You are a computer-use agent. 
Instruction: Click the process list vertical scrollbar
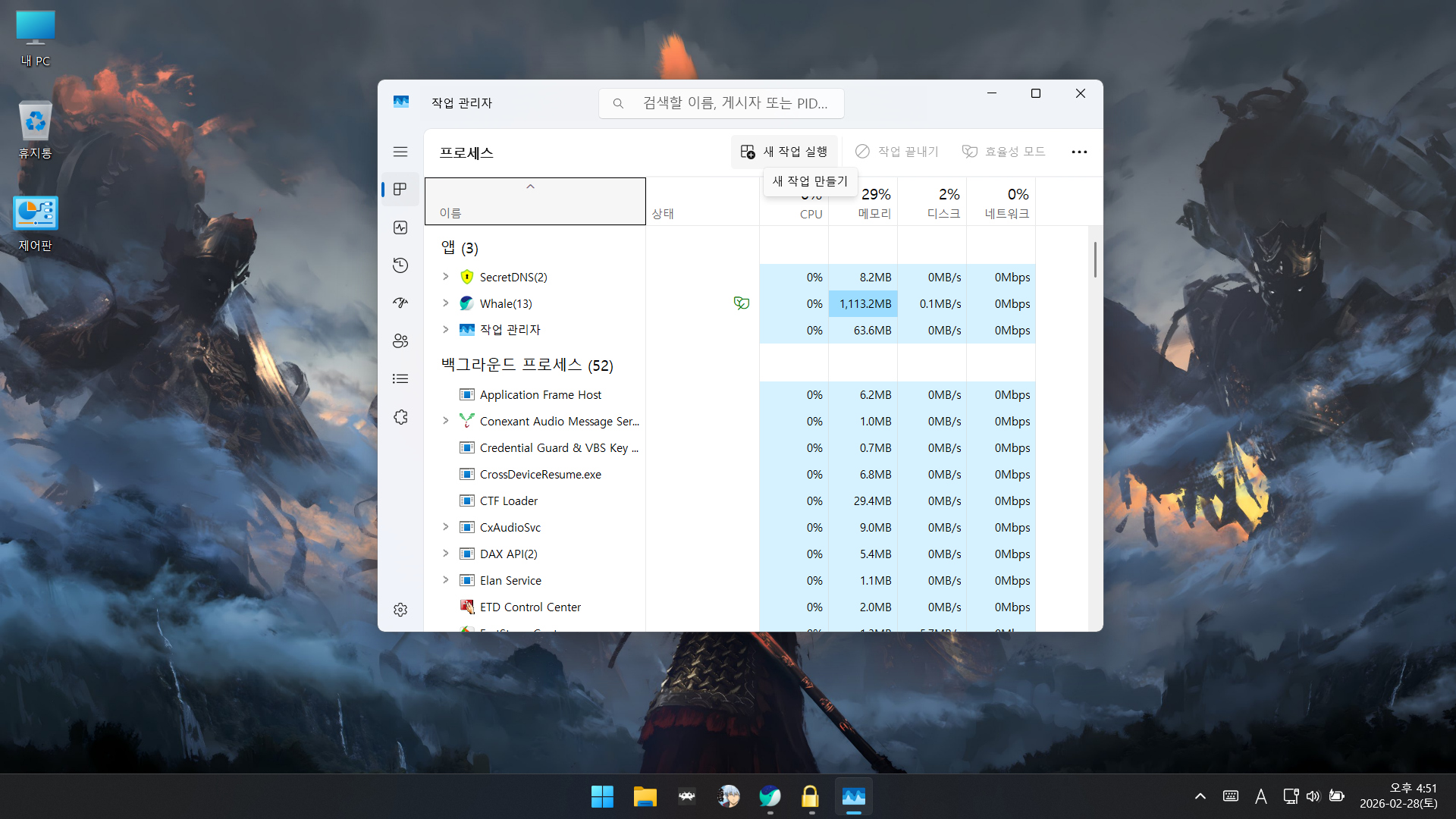point(1095,259)
